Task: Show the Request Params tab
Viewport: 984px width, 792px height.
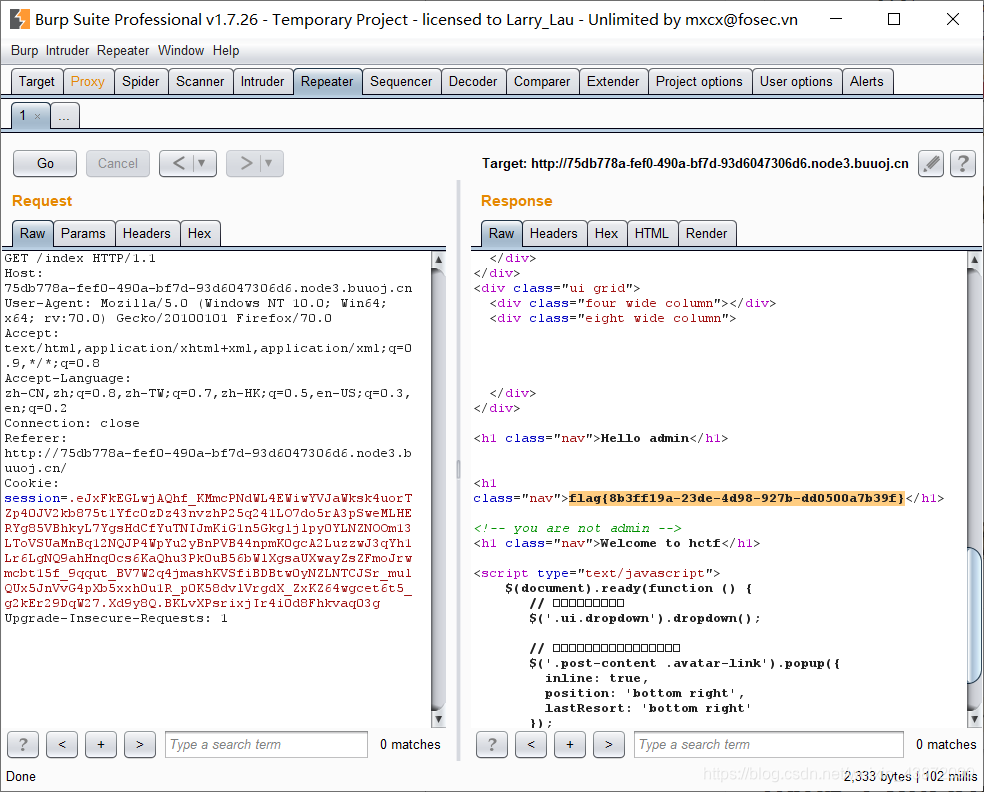Action: click(83, 233)
